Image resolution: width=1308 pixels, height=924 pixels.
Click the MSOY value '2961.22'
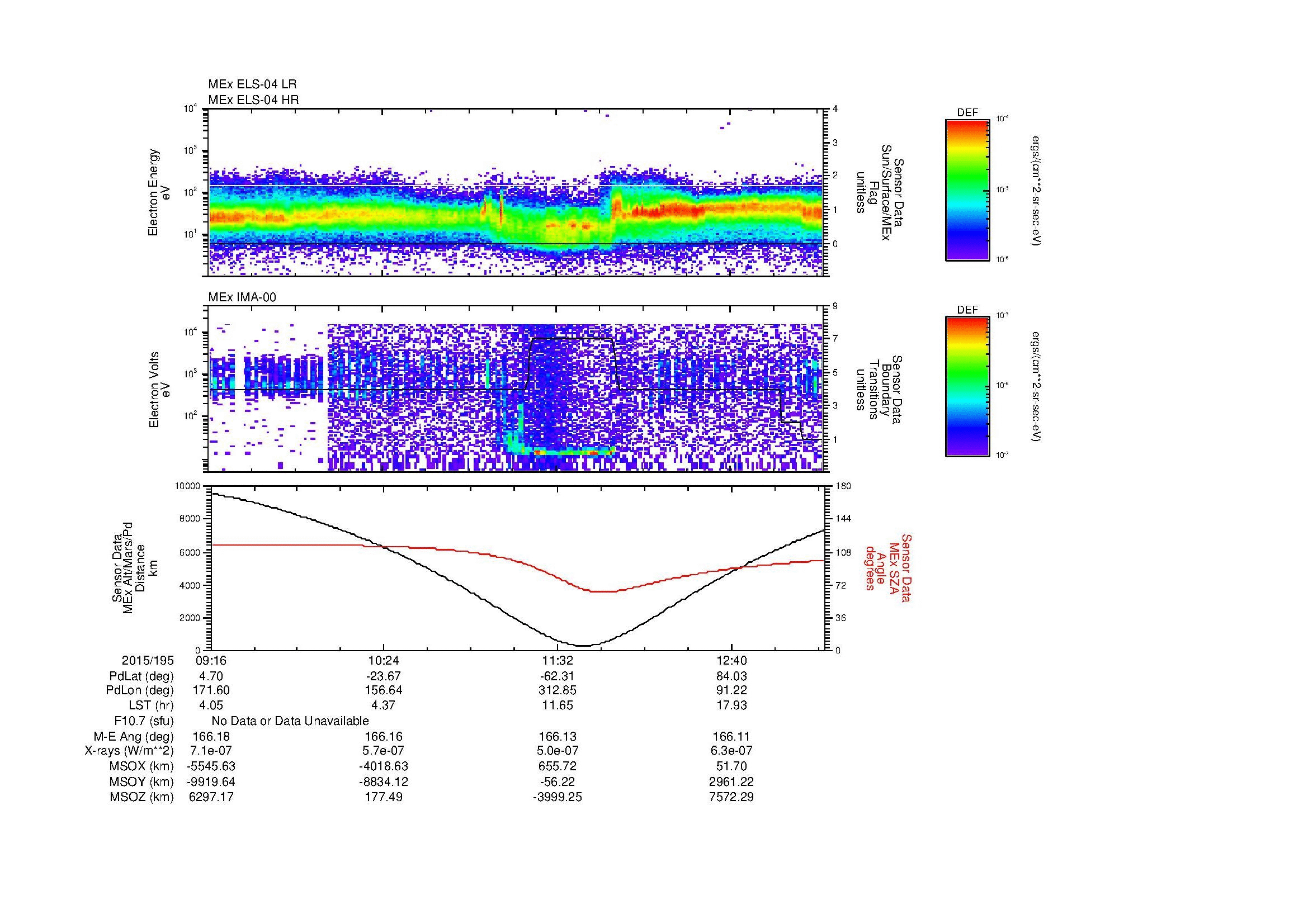coord(731,781)
